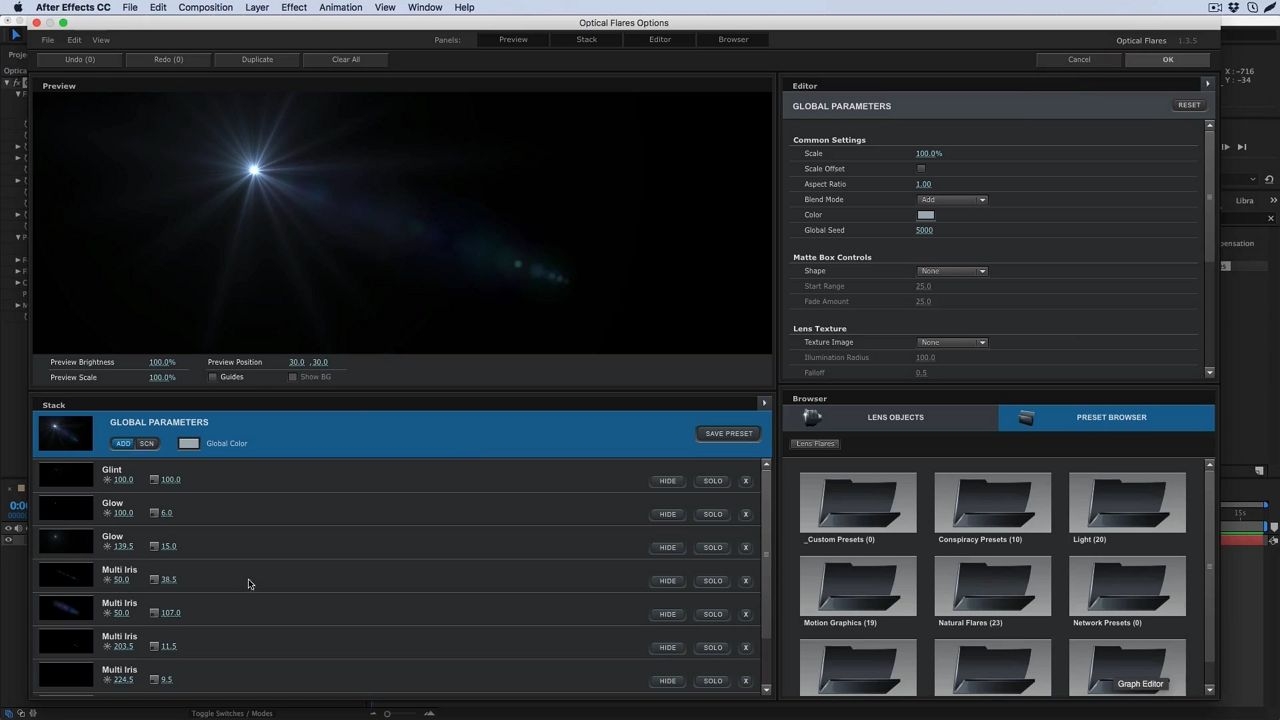The height and width of the screenshot is (720, 1280).
Task: Click the Browser scroll up arrow
Action: 1210,464
